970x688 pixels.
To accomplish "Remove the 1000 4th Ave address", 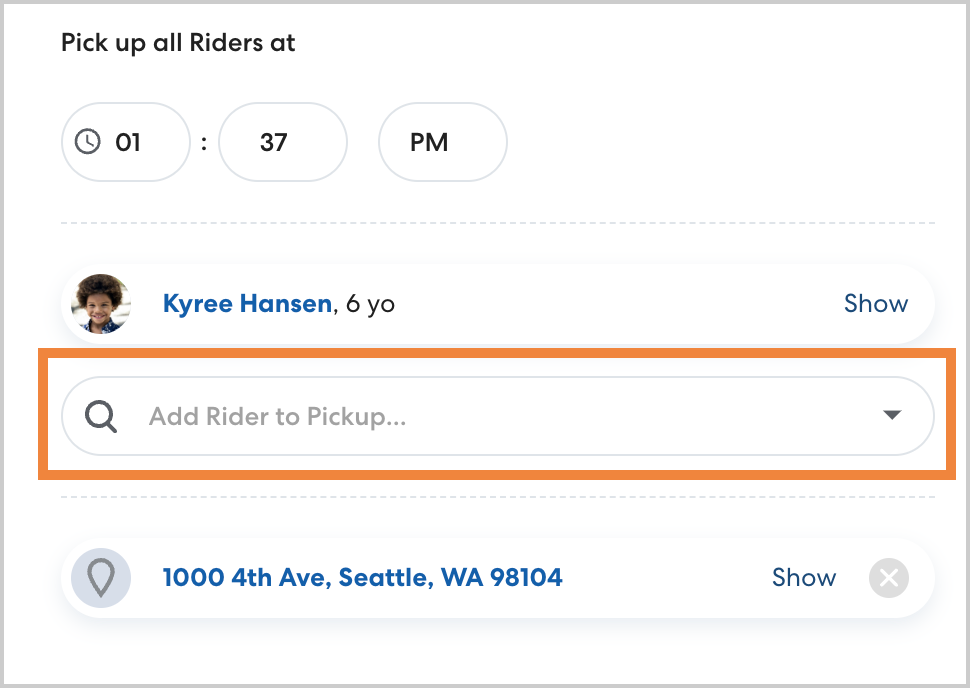I will tap(888, 578).
